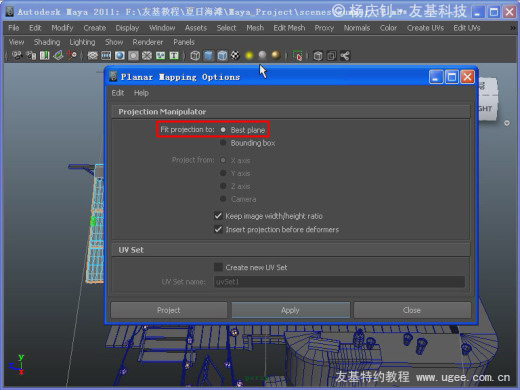Collapse the Projection Manipulator section

point(291,112)
